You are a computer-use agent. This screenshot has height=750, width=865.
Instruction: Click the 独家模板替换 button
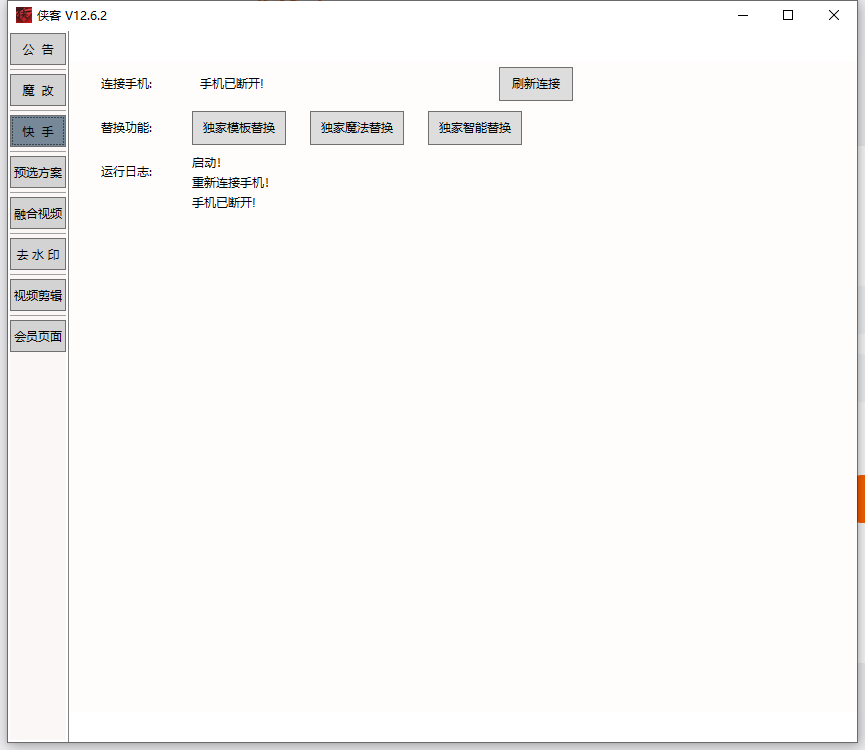pyautogui.click(x=239, y=128)
